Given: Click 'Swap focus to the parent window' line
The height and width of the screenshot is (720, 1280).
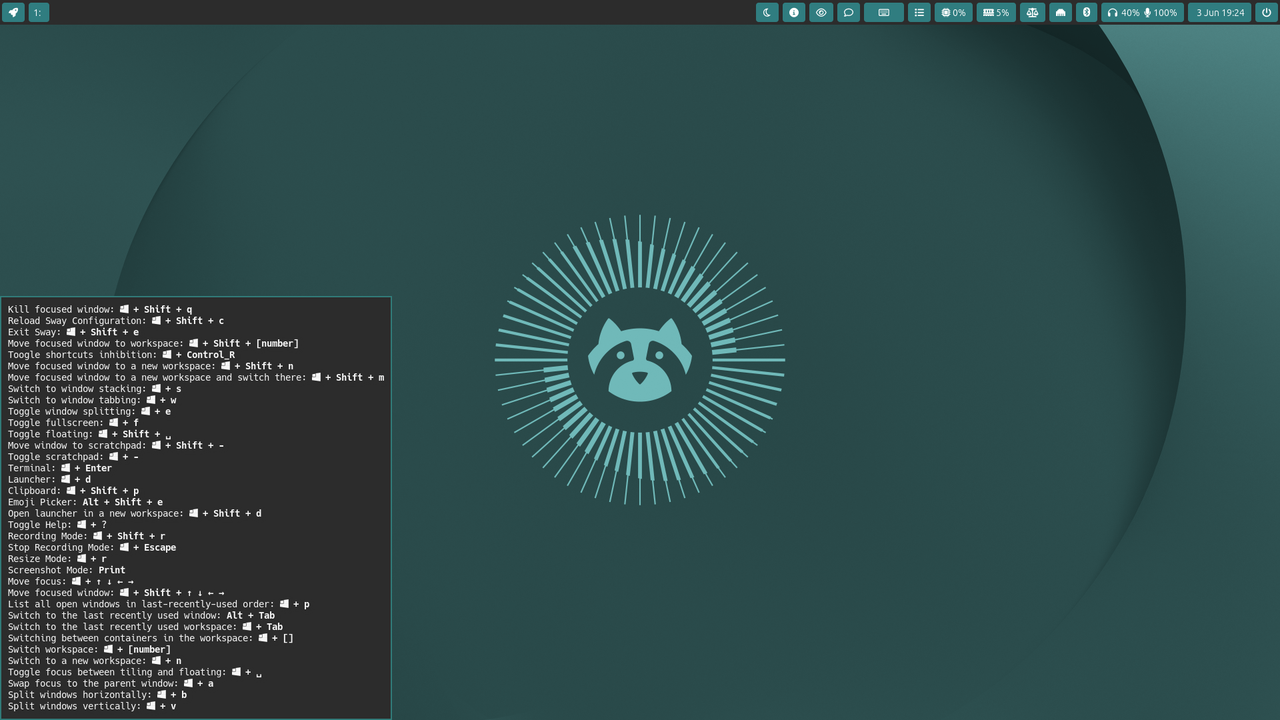Looking at the screenshot, I should pos(111,683).
